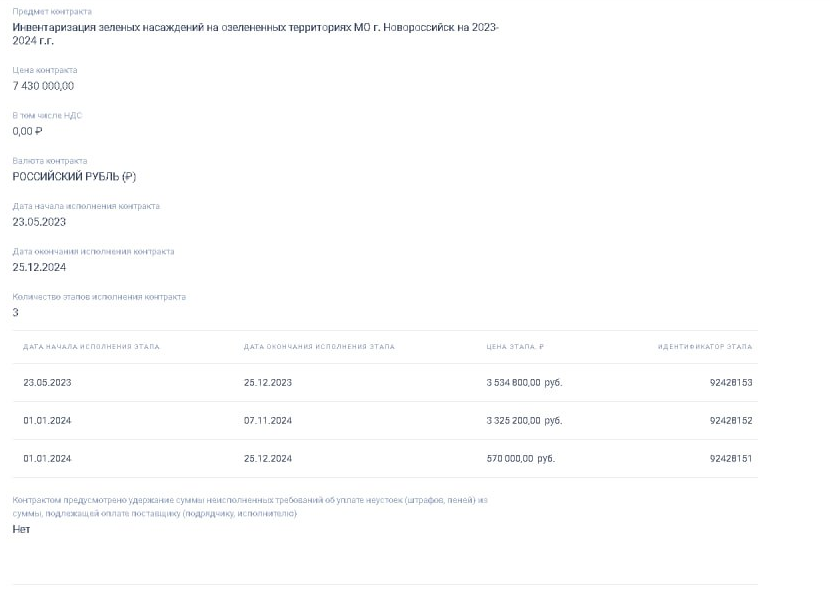This screenshot has height=599, width=830.
Task: Select stage identifier 92428152
Action: 730,421
